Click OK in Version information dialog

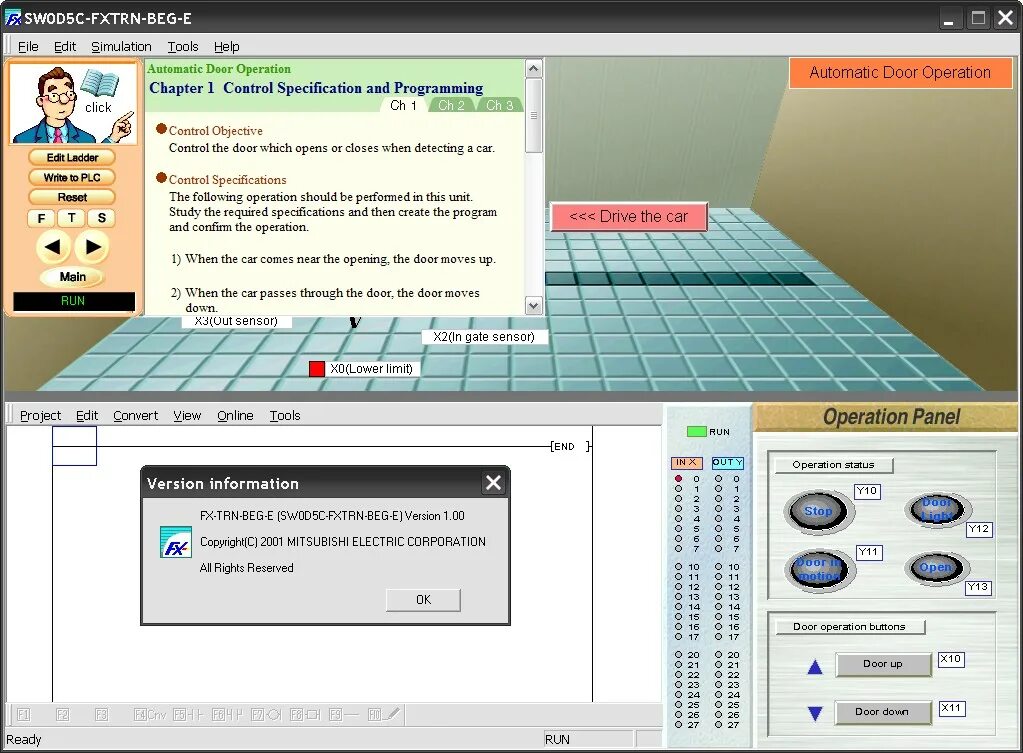point(423,600)
